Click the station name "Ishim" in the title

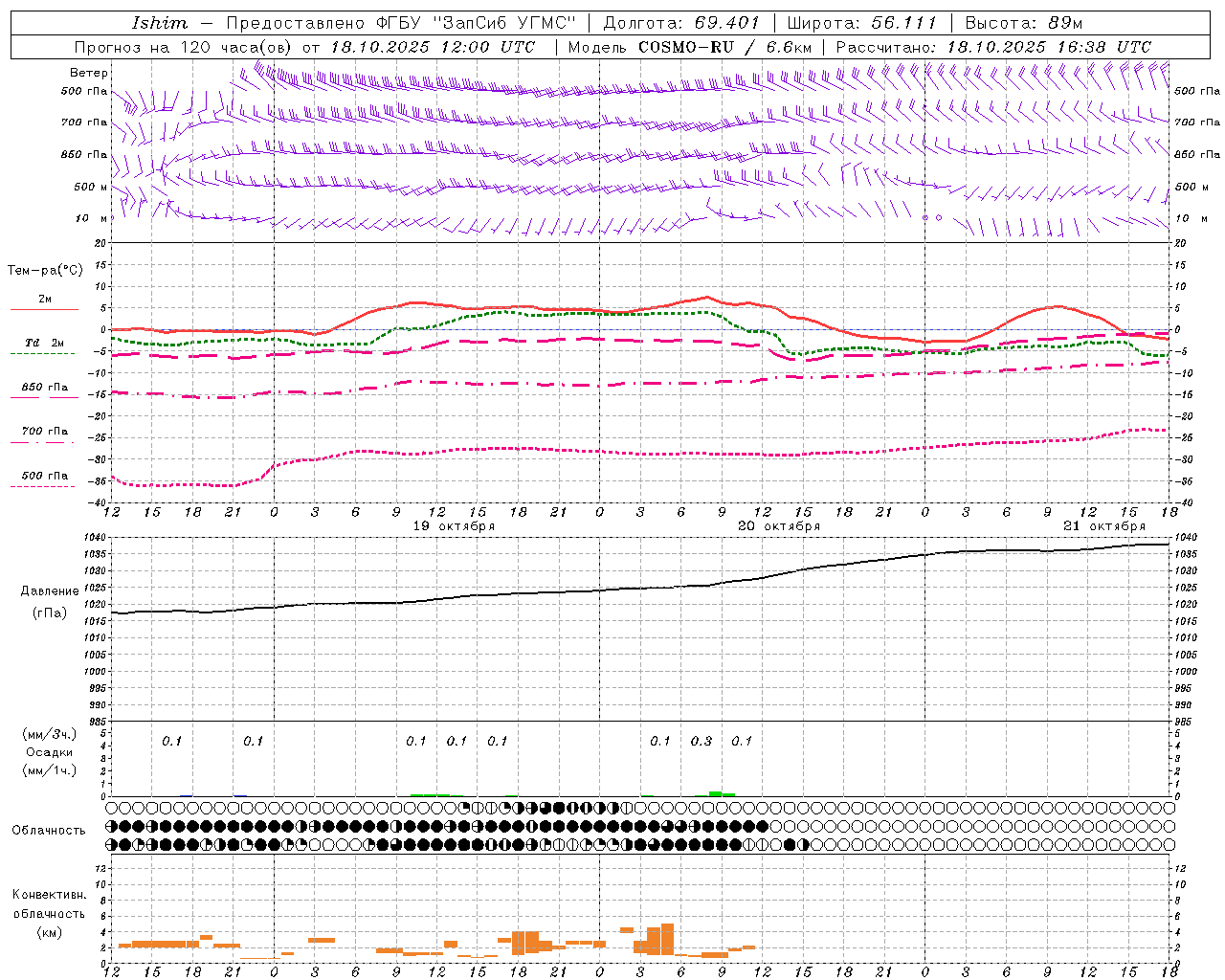click(x=160, y=23)
